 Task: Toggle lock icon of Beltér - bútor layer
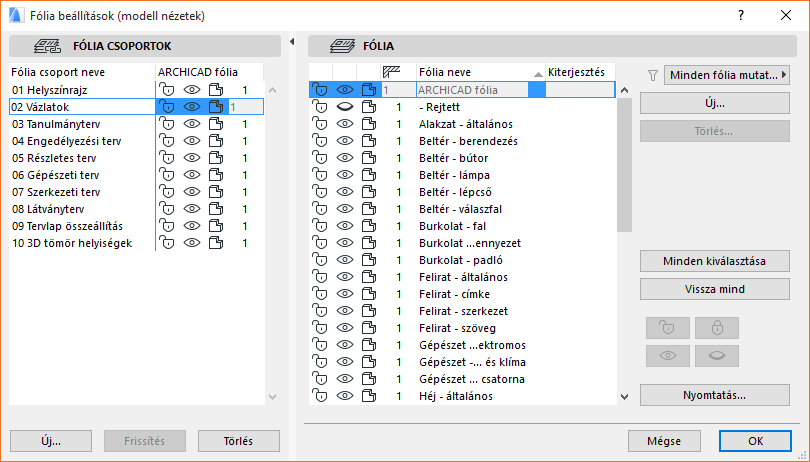pos(320,158)
